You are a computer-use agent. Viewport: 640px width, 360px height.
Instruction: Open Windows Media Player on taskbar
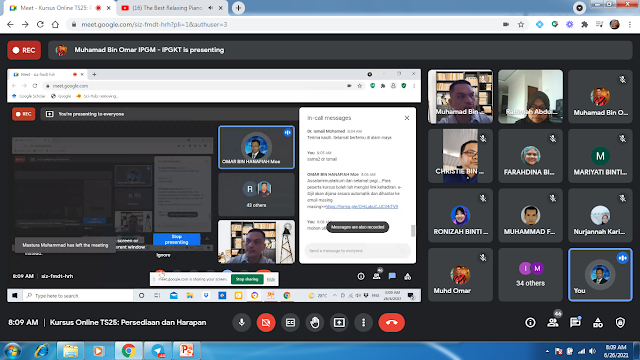(98, 351)
